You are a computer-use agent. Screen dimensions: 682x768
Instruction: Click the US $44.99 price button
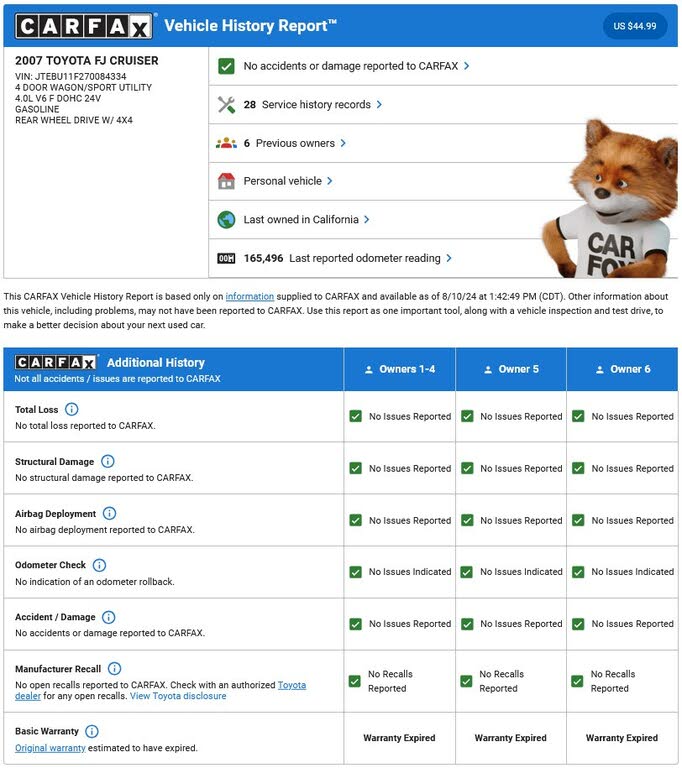coord(635,26)
